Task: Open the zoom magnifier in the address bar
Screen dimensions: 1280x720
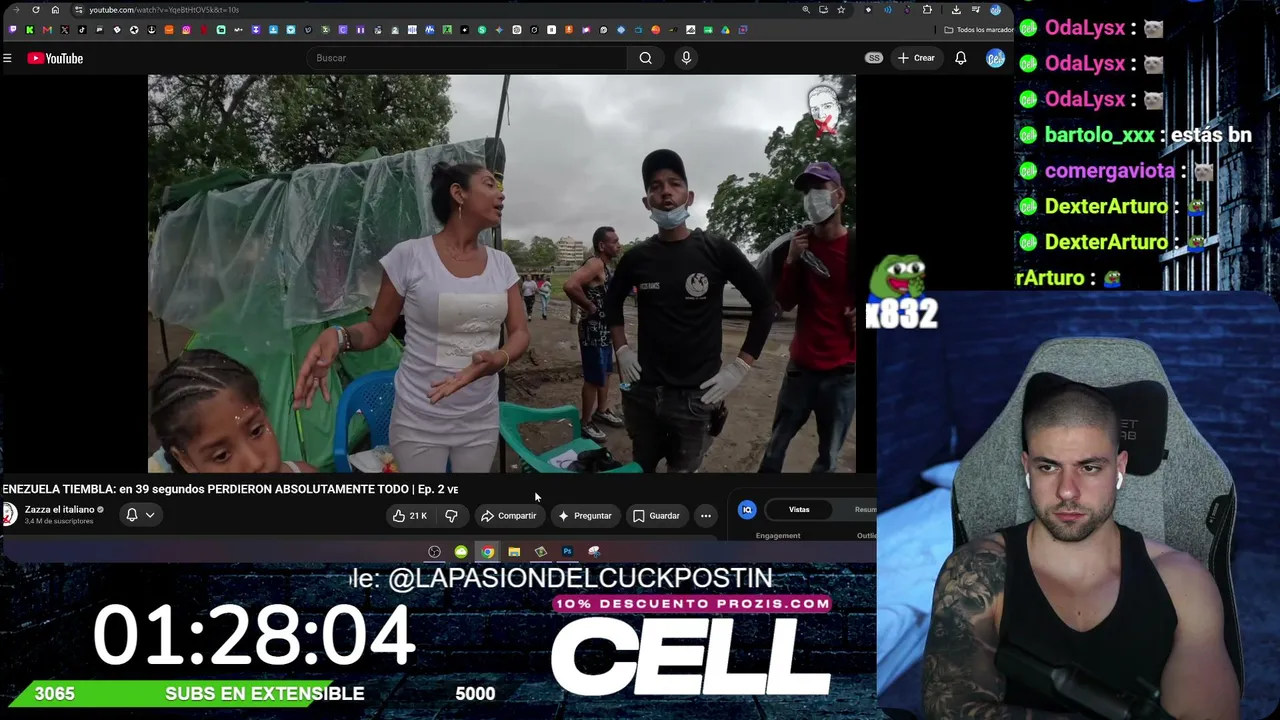Action: coord(806,10)
